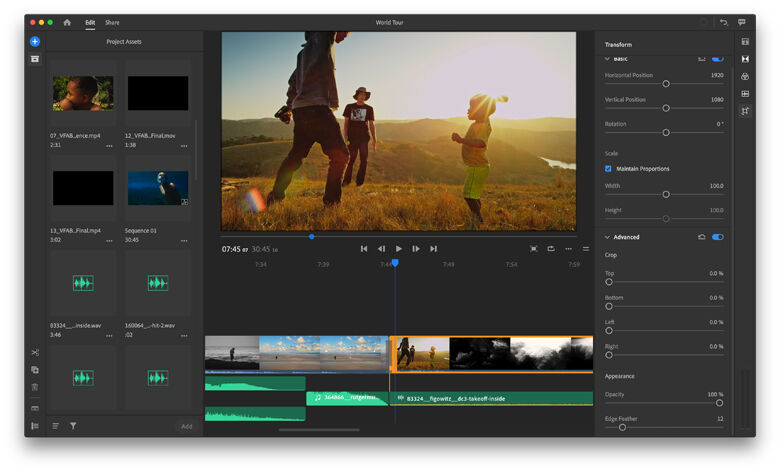Step back one frame
This screenshot has width=780, height=472.
pos(382,249)
